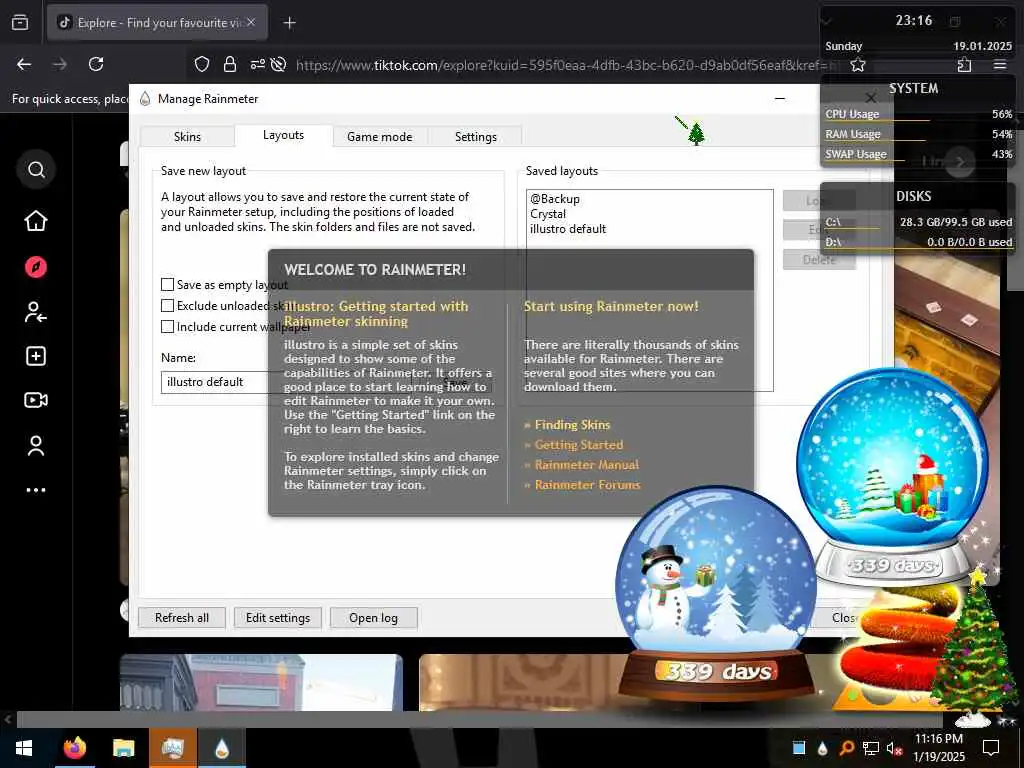Open Profile icon in TikTok sidebar
Image resolution: width=1024 pixels, height=768 pixels.
click(x=36, y=445)
